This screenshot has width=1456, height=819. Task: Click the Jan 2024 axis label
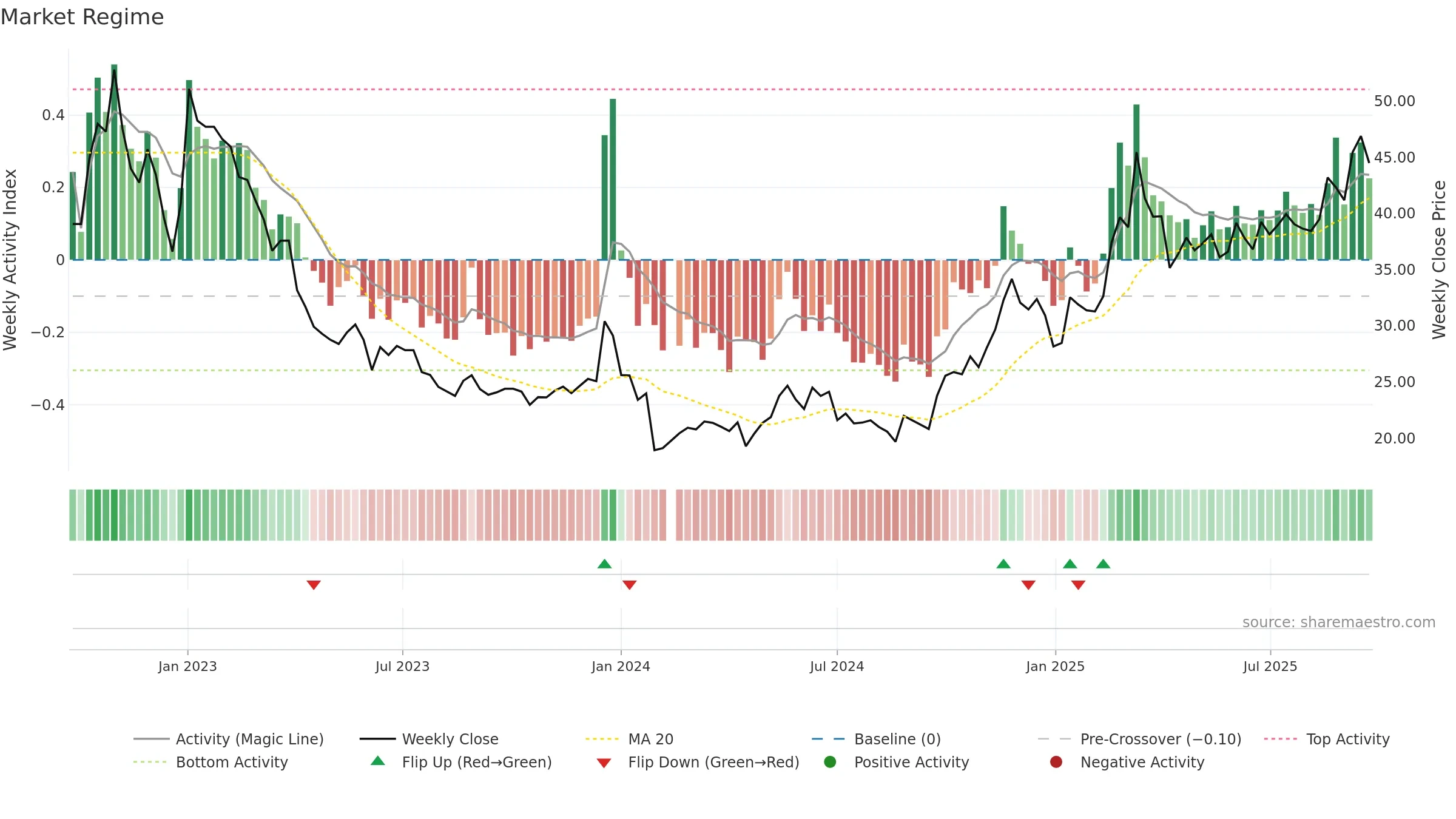click(x=621, y=666)
